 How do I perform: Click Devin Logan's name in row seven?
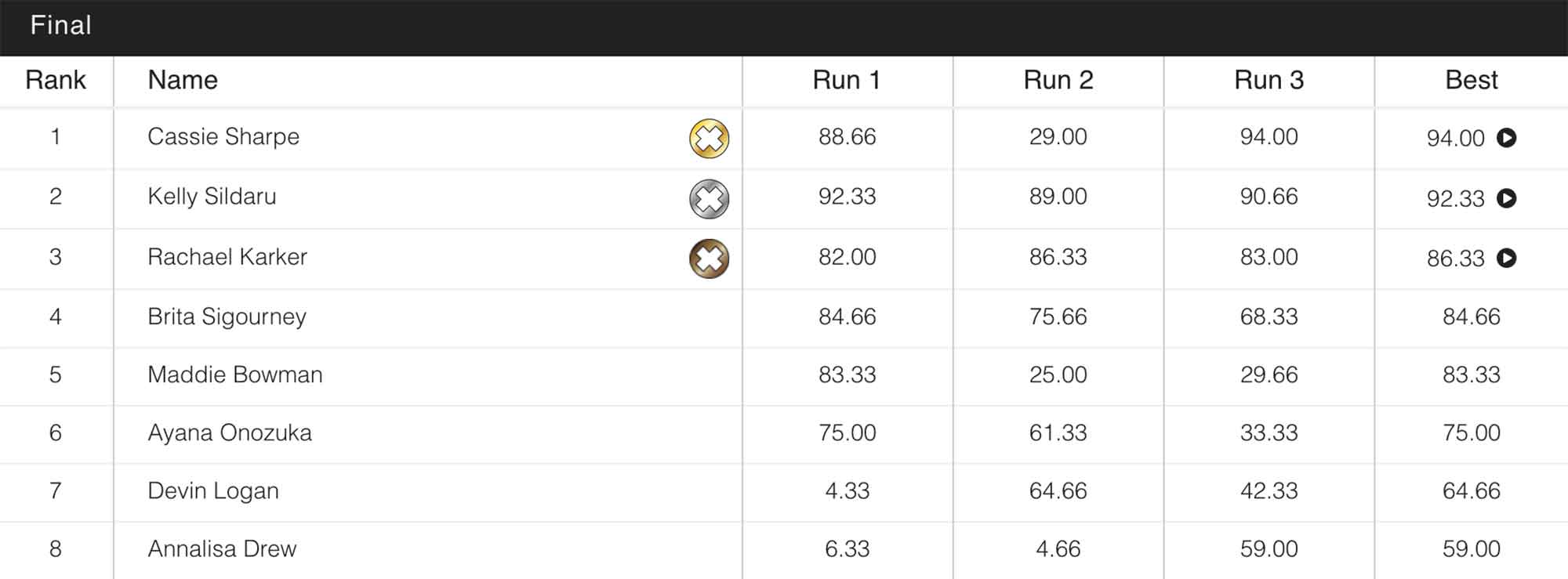pyautogui.click(x=212, y=490)
